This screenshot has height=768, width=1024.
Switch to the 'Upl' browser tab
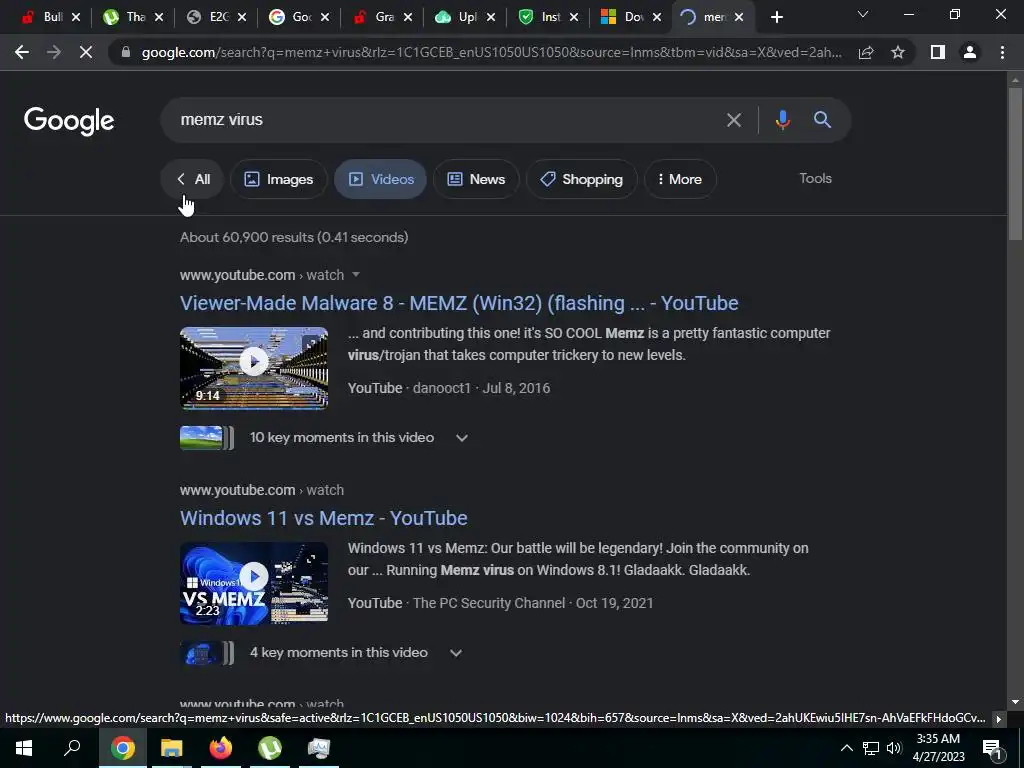458,18
